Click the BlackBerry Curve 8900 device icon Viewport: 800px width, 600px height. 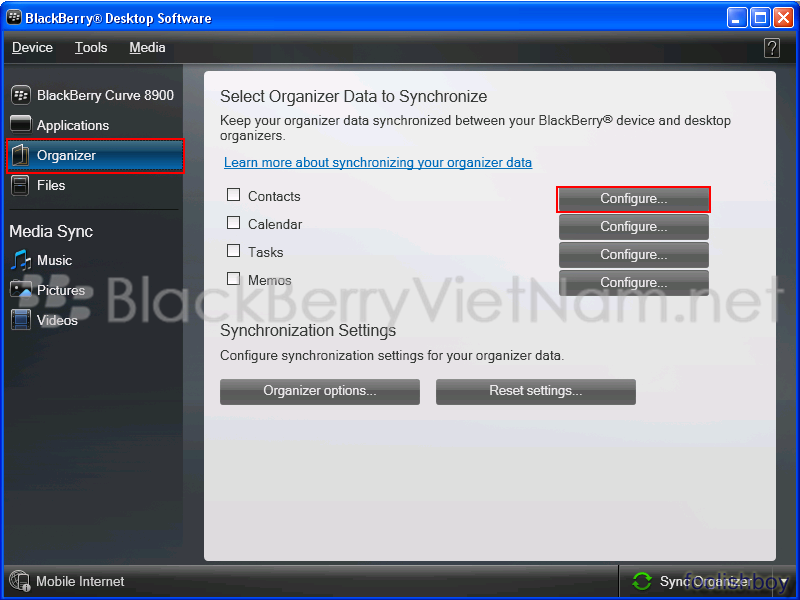tap(21, 95)
